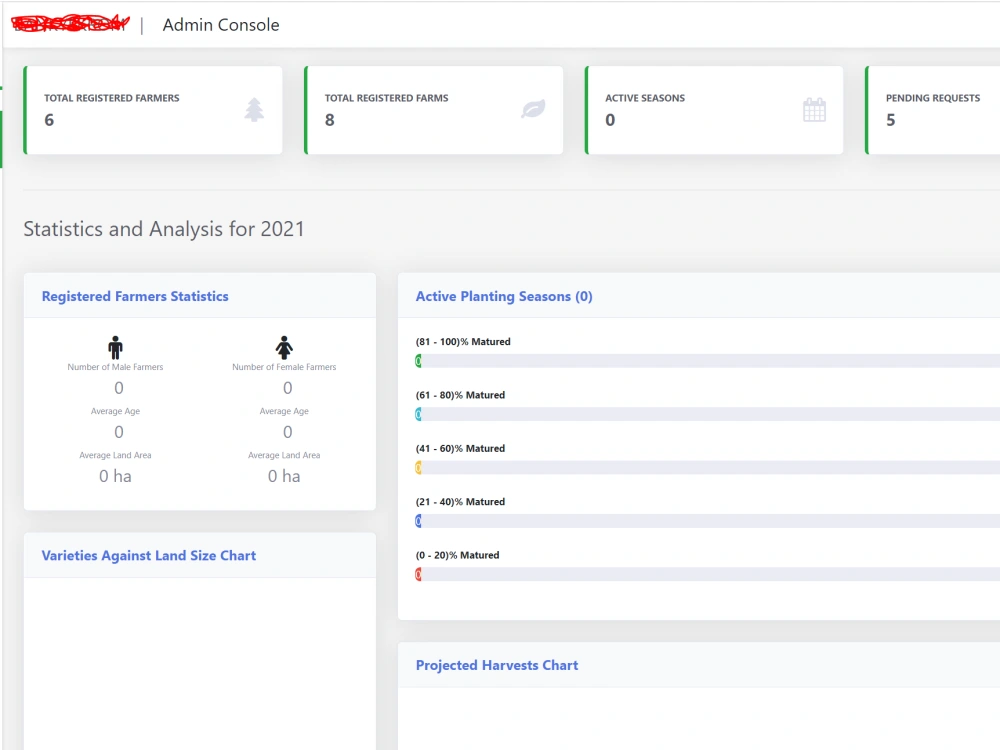The height and width of the screenshot is (750, 1000).
Task: Open the Projected Harvests Chart panel header
Action: tap(497, 665)
